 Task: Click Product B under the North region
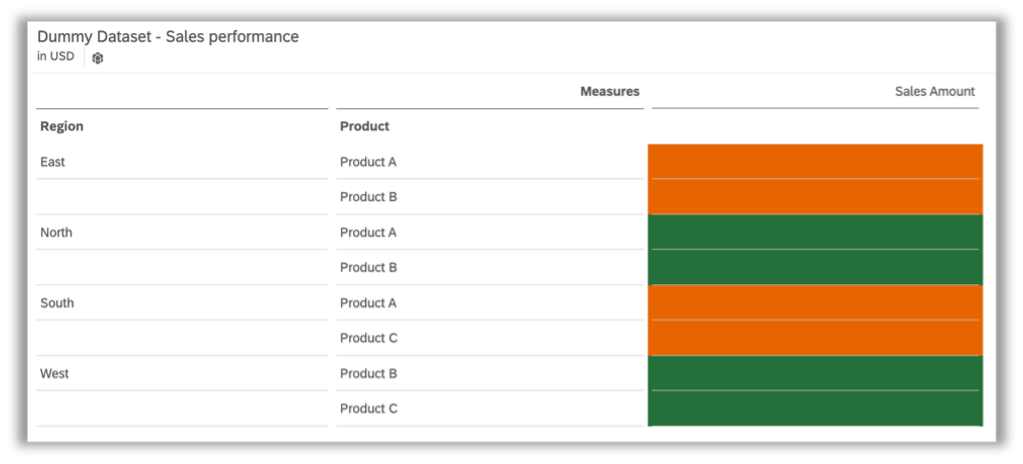pos(368,268)
